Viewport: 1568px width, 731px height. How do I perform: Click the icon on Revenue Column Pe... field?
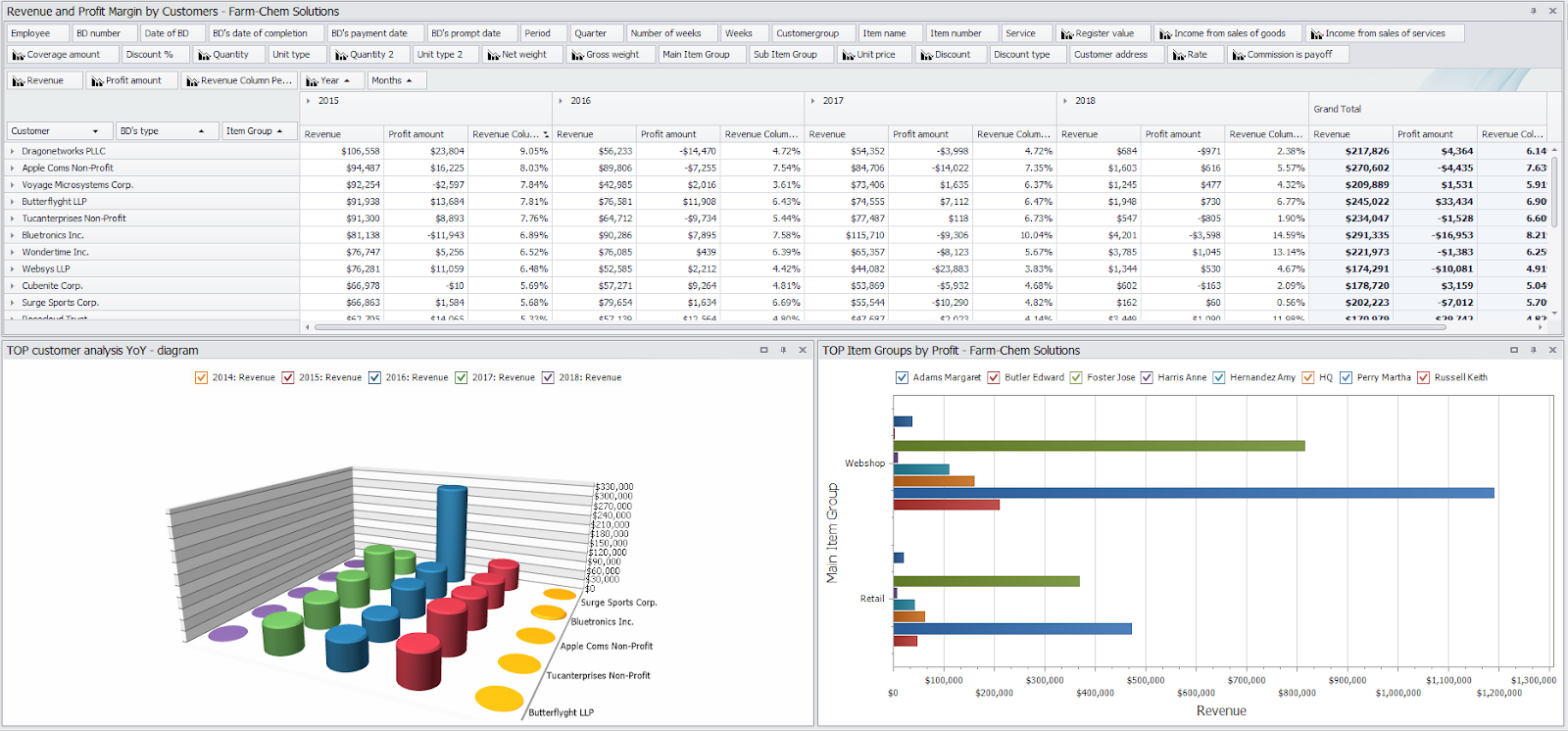(192, 80)
